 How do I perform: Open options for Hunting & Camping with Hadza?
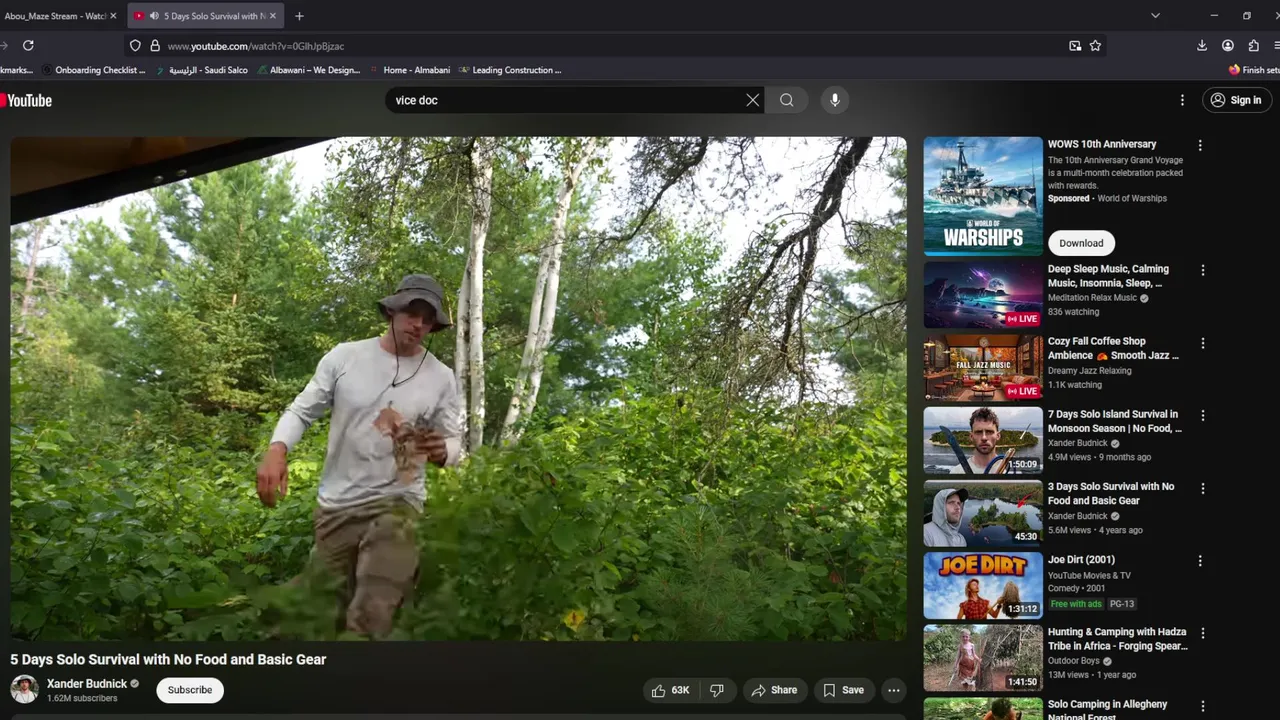pos(1202,633)
